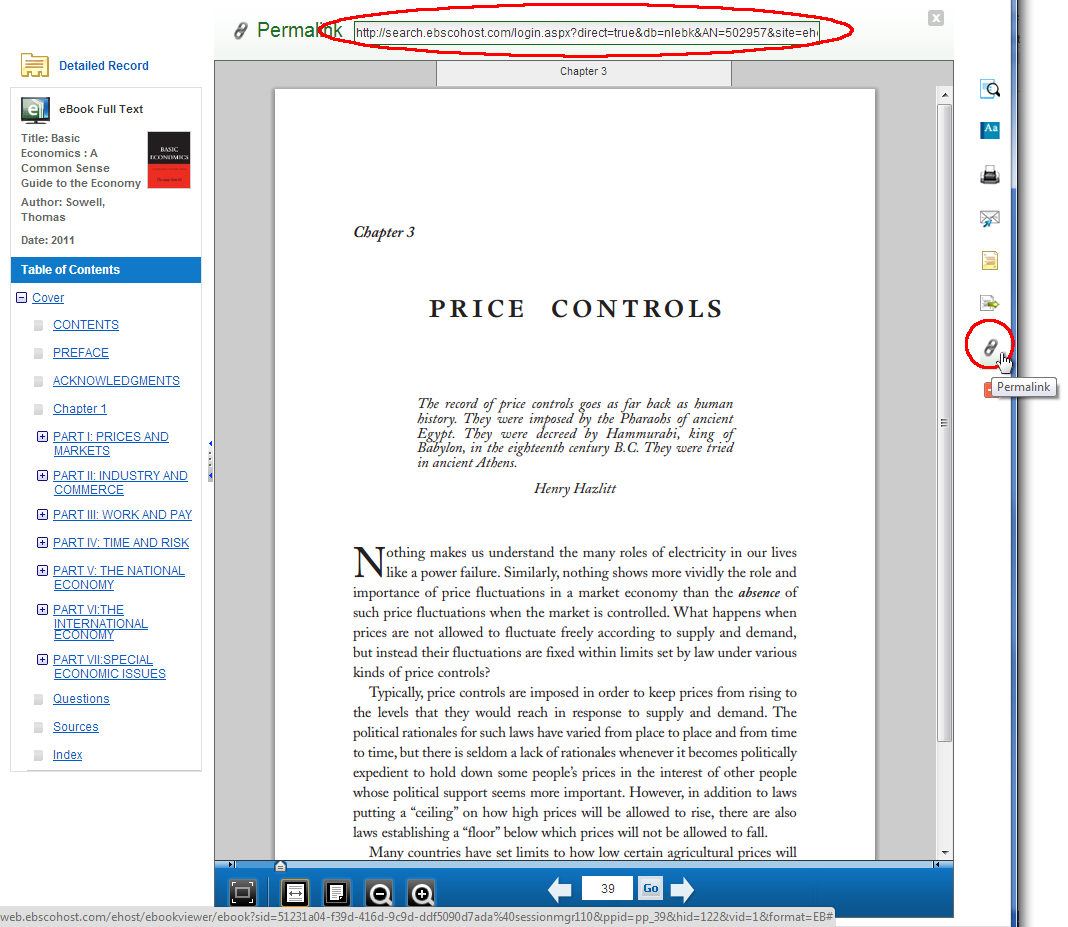This screenshot has height=927, width=1068.
Task: Click the Detailed Record folder icon
Action: pos(35,65)
